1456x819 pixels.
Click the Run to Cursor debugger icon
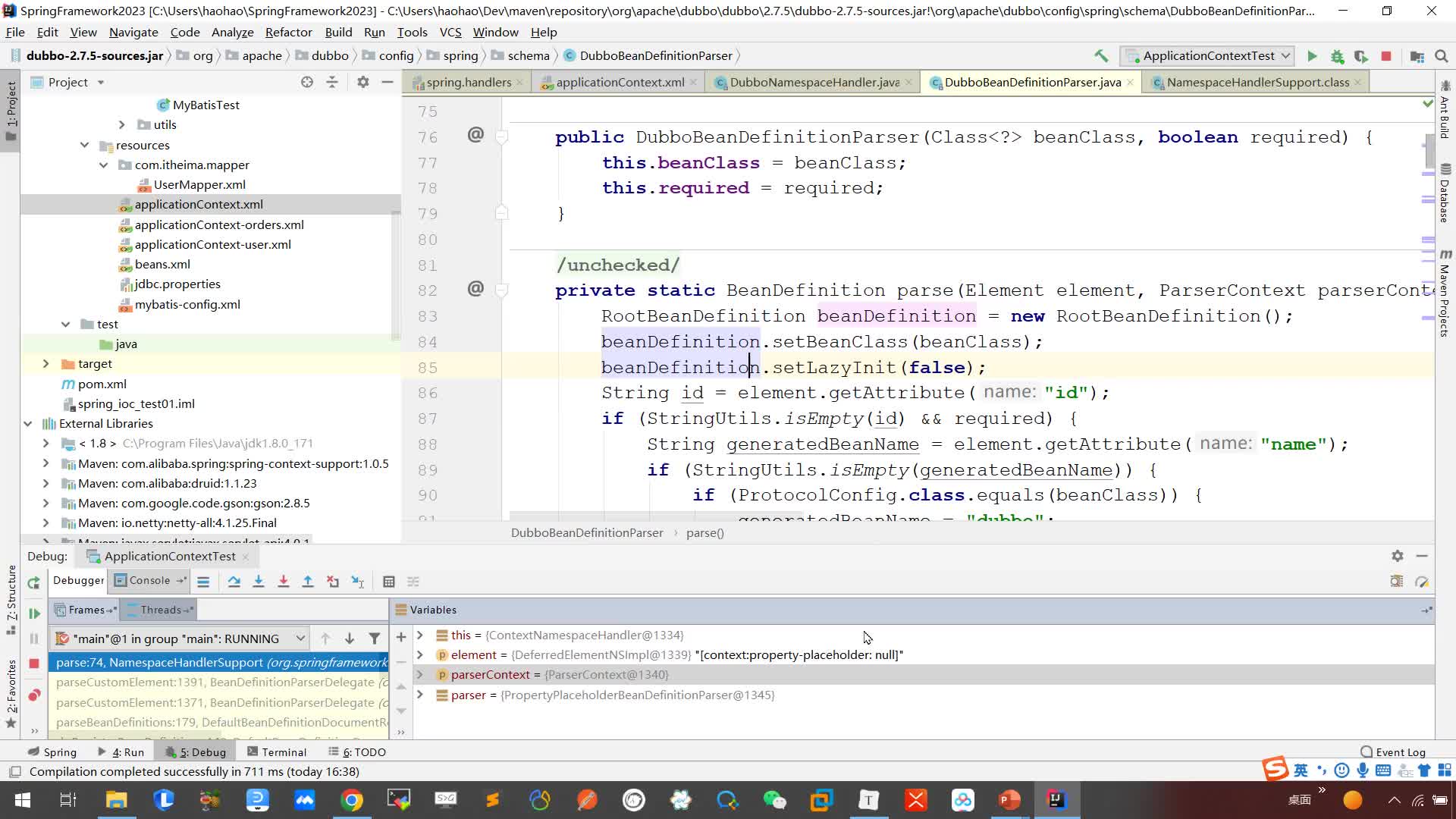358,582
